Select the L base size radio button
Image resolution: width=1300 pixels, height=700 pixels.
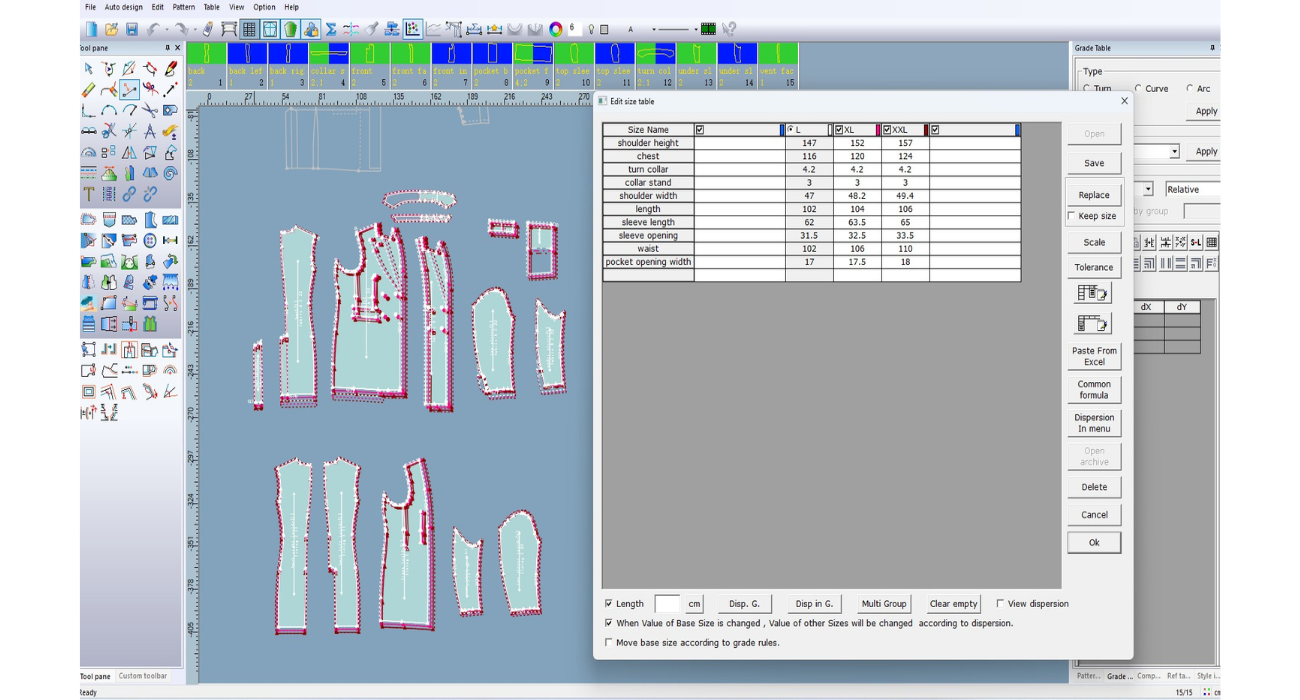(791, 130)
